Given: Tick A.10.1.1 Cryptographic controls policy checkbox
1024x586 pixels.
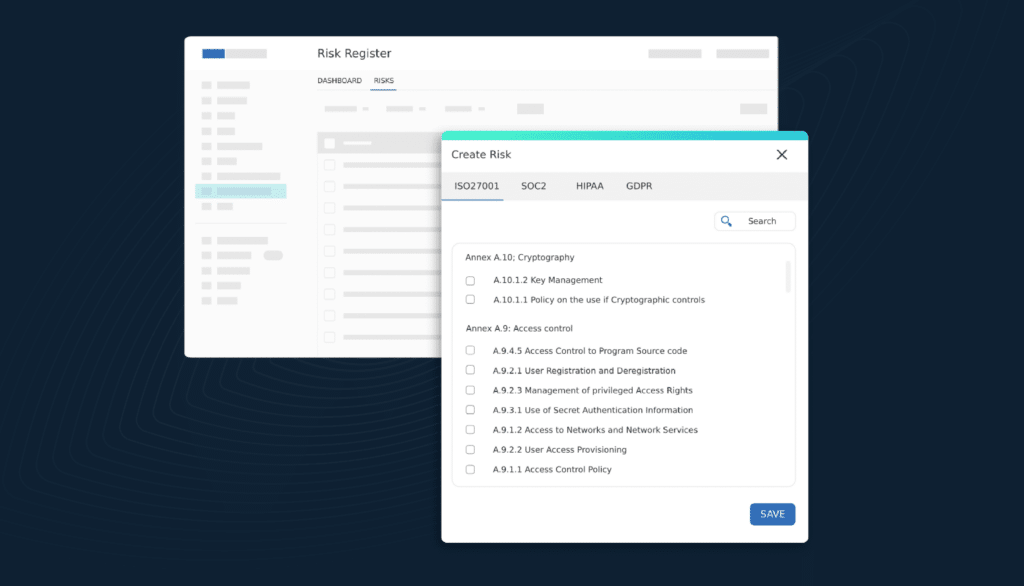Looking at the screenshot, I should pos(470,299).
